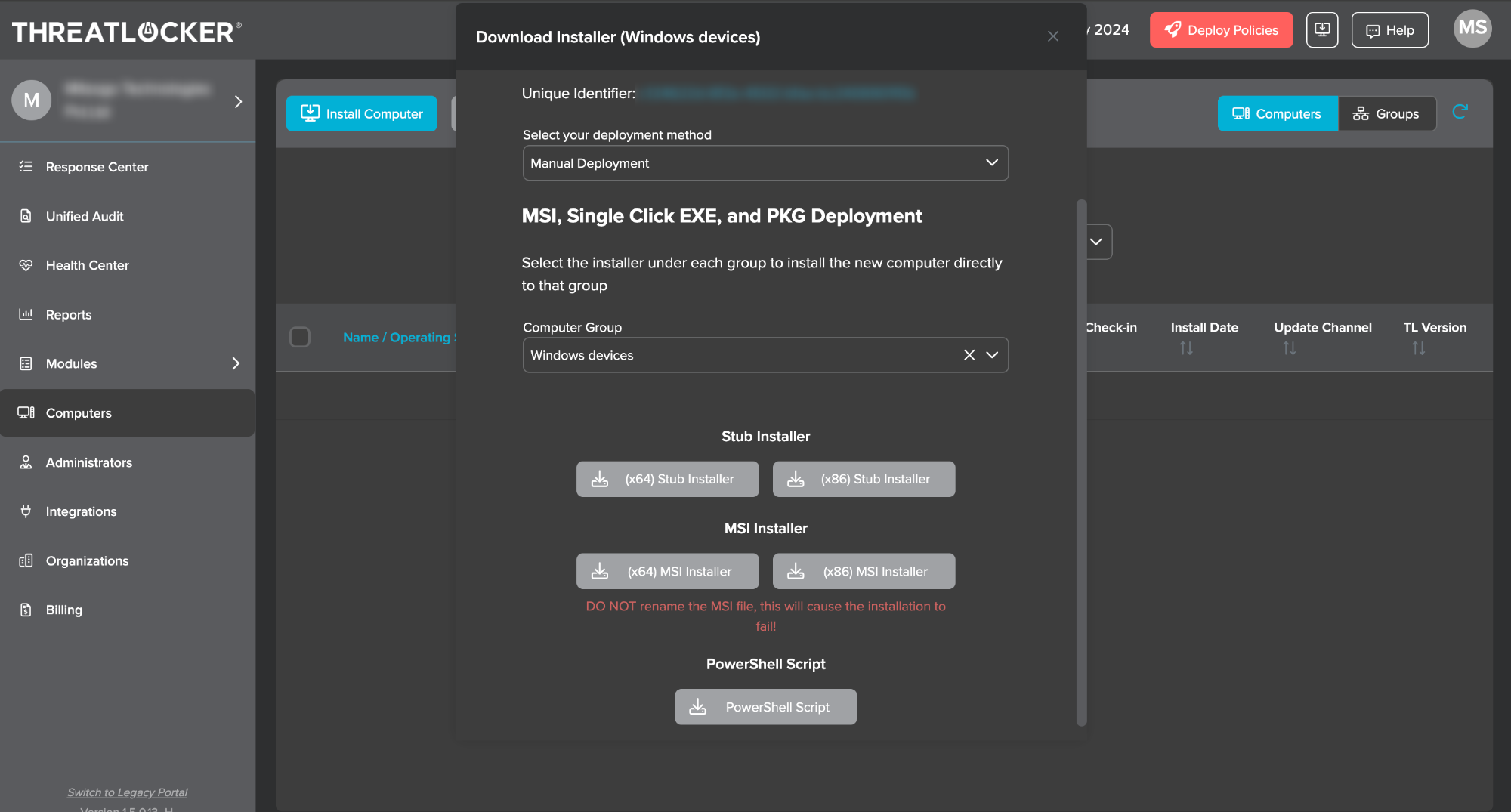Click the Response Center list icon
1511x812 pixels.
pos(26,166)
